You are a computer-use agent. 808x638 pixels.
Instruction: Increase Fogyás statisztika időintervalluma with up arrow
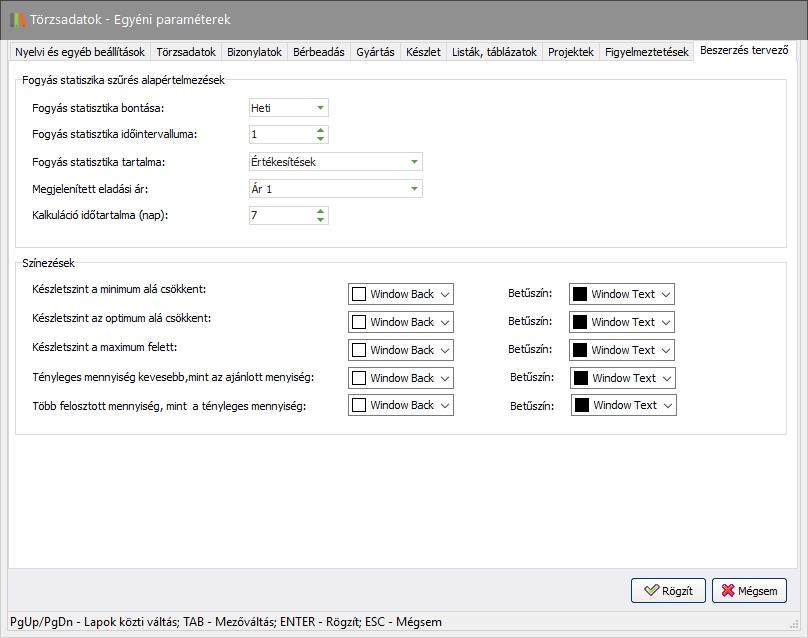pyautogui.click(x=320, y=130)
